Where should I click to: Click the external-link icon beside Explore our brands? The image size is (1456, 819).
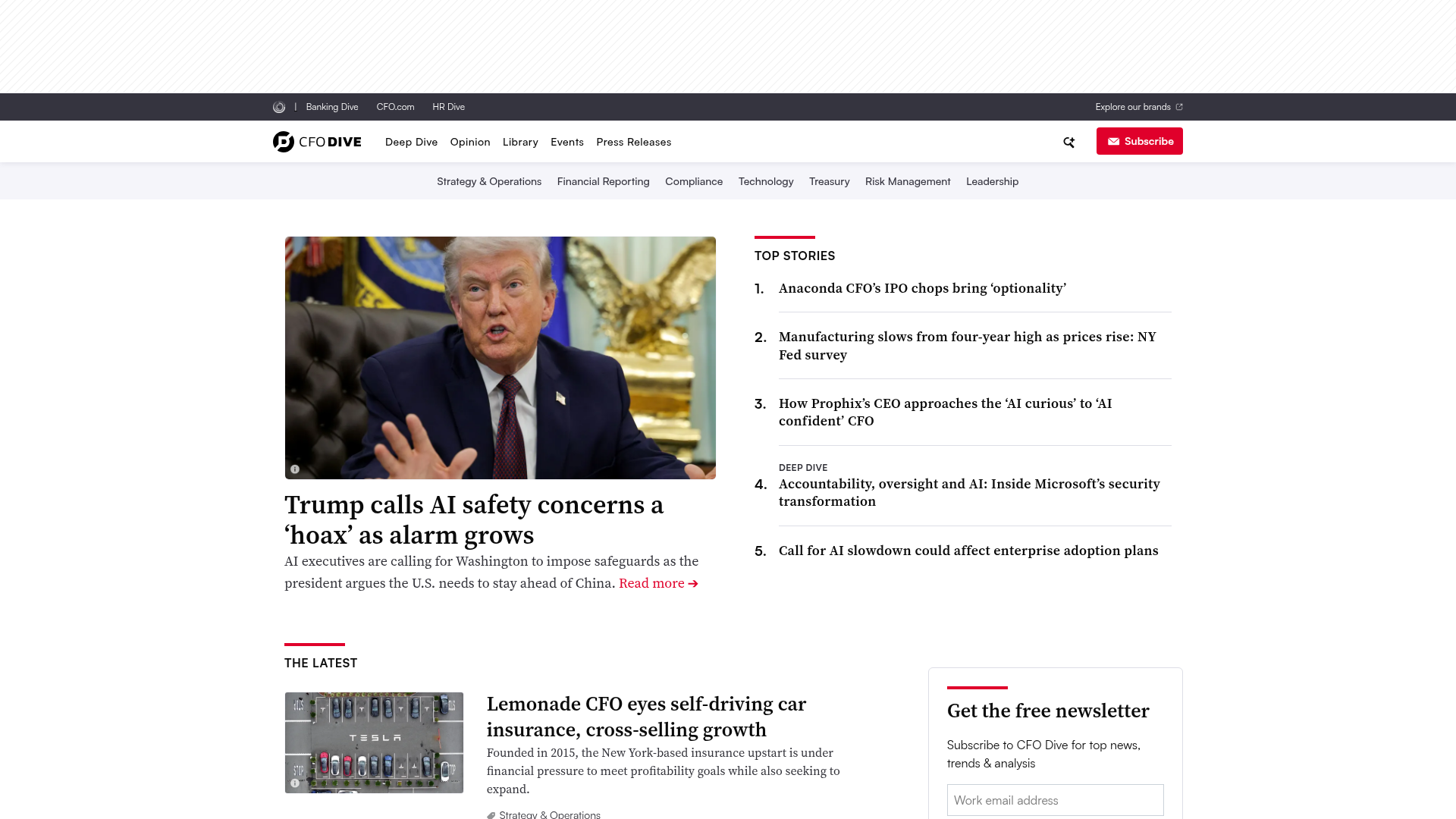pyautogui.click(x=1179, y=107)
